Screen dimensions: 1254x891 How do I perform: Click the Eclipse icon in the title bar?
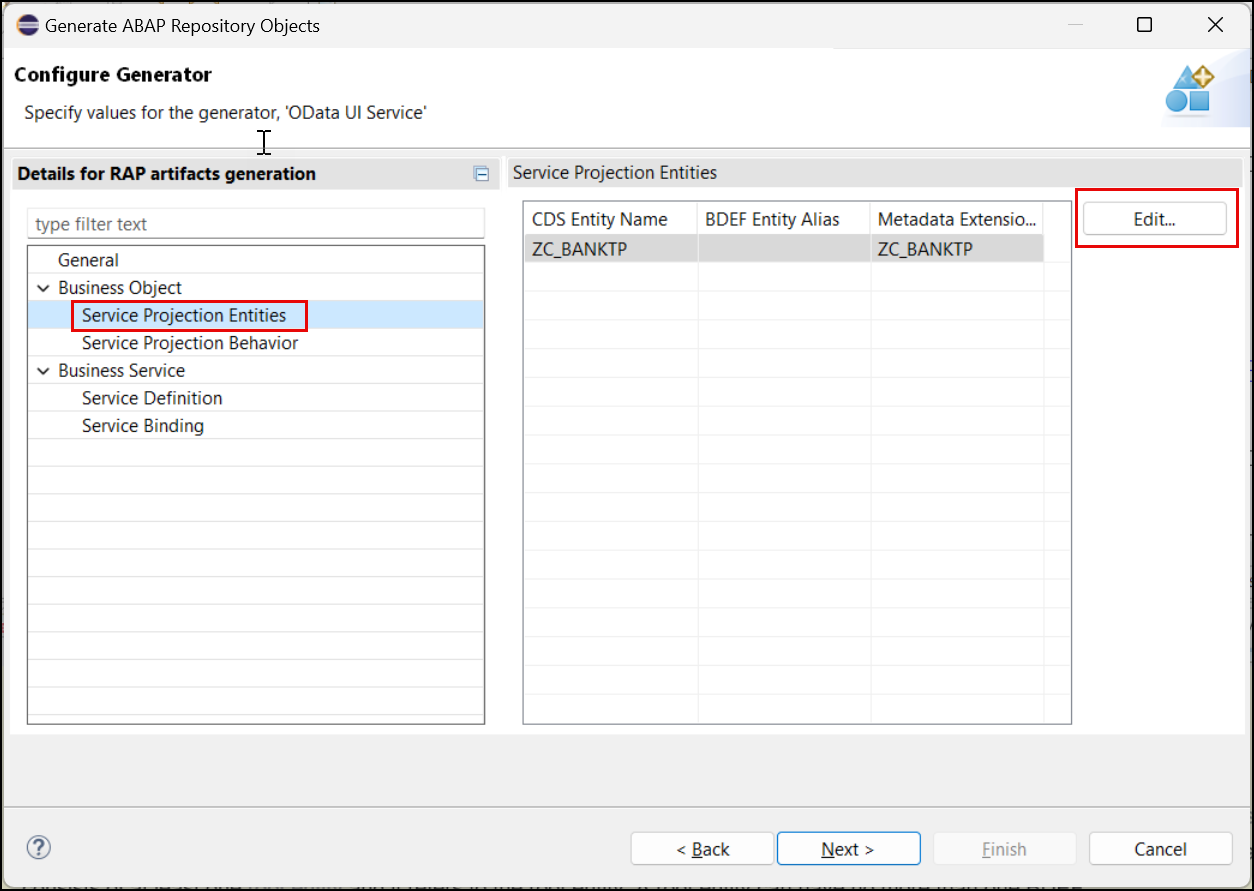tap(27, 25)
